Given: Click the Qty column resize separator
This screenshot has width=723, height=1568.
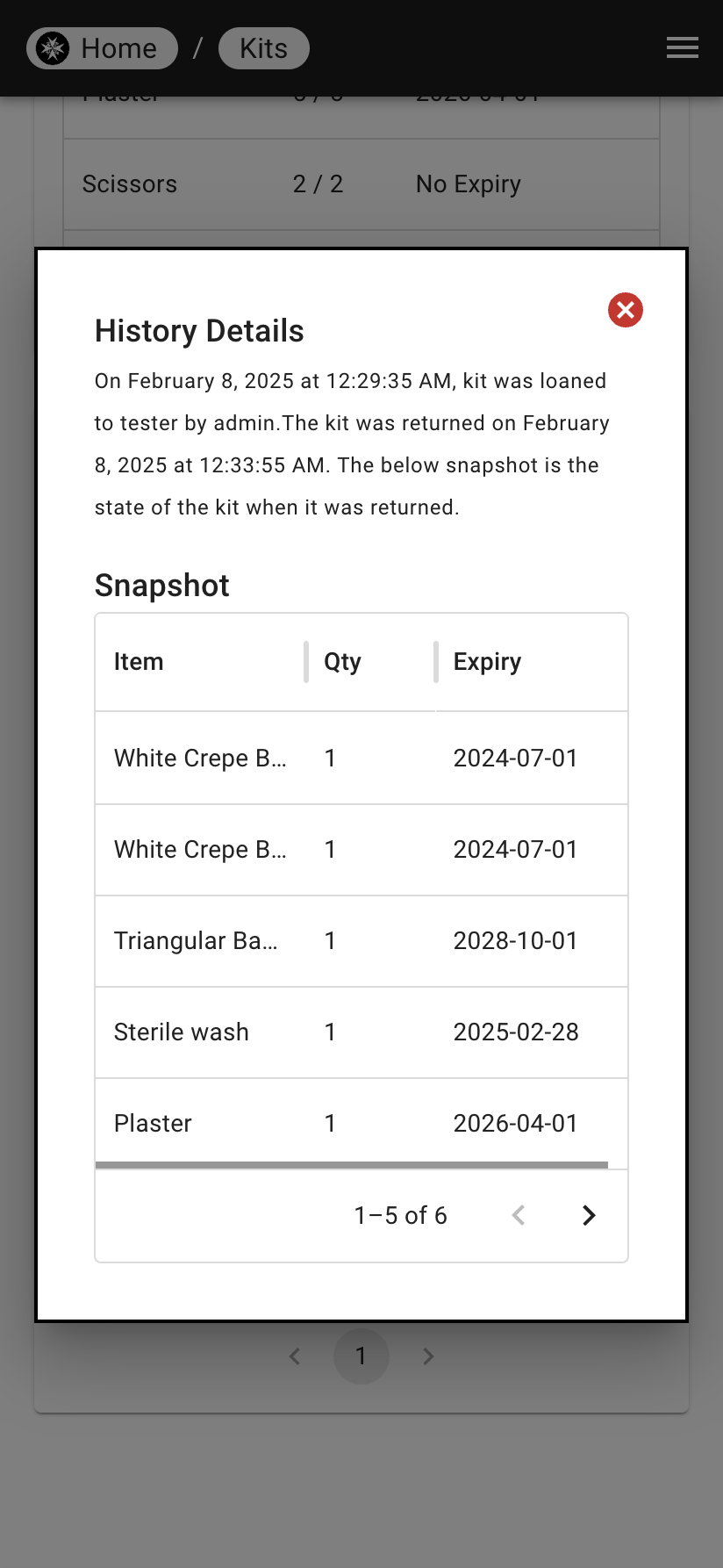Looking at the screenshot, I should point(435,662).
